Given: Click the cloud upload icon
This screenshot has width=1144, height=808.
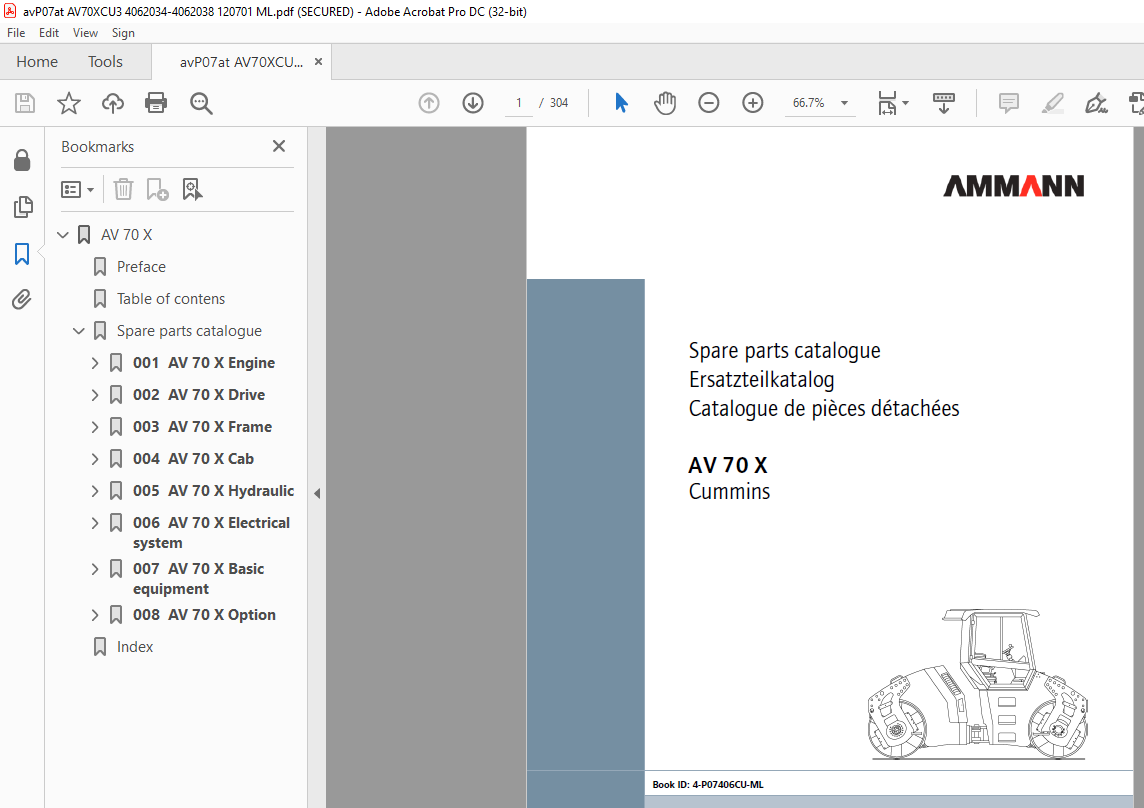Looking at the screenshot, I should click(112, 103).
